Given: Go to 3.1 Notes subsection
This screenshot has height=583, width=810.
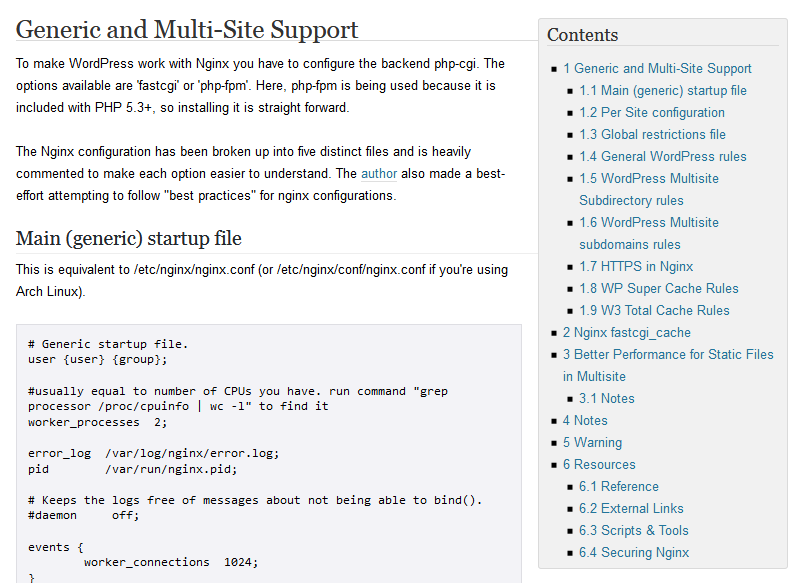Looking at the screenshot, I should coord(606,399).
